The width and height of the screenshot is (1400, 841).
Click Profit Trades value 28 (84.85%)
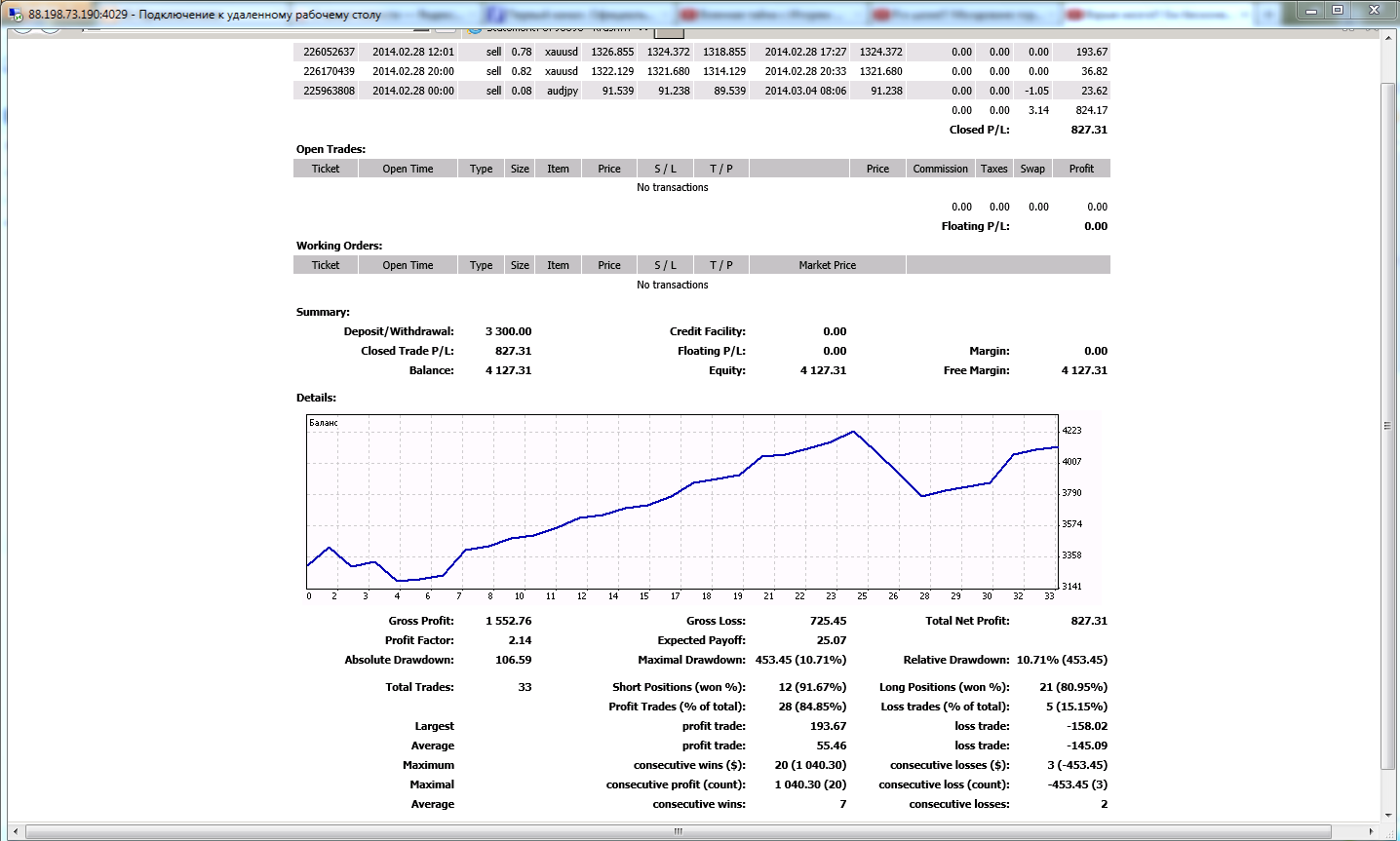click(x=812, y=707)
